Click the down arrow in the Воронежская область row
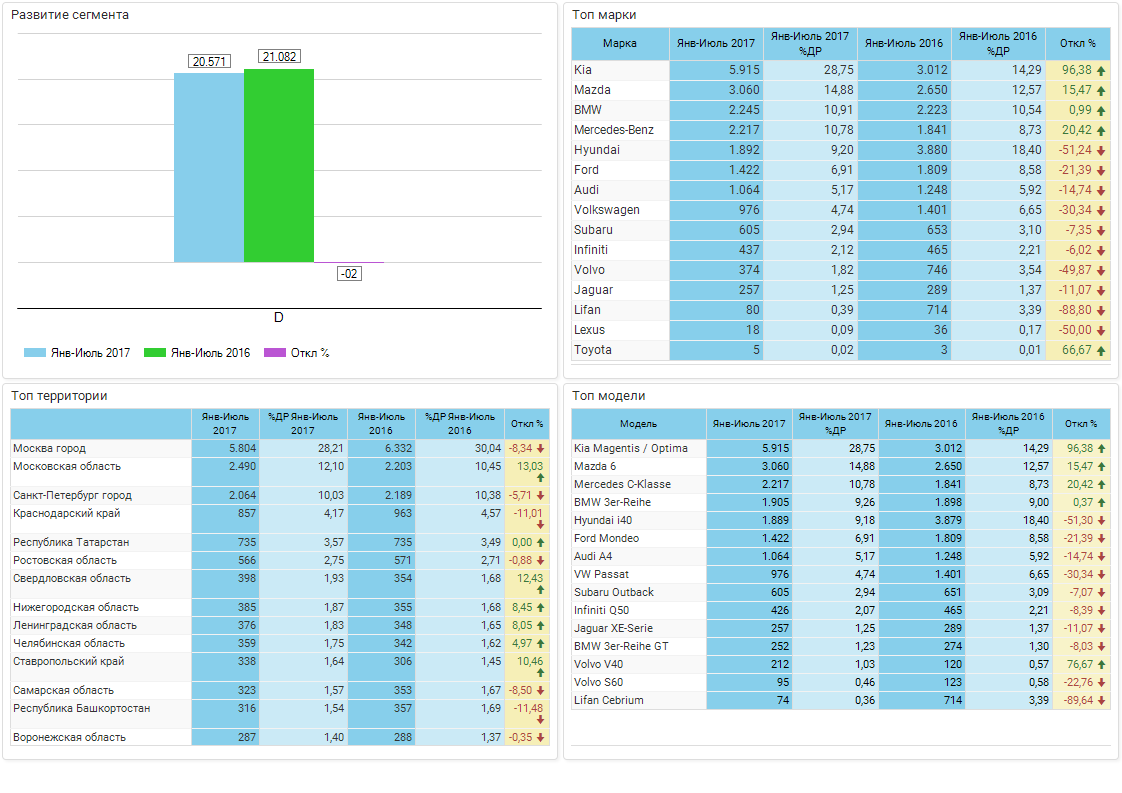 540,737
